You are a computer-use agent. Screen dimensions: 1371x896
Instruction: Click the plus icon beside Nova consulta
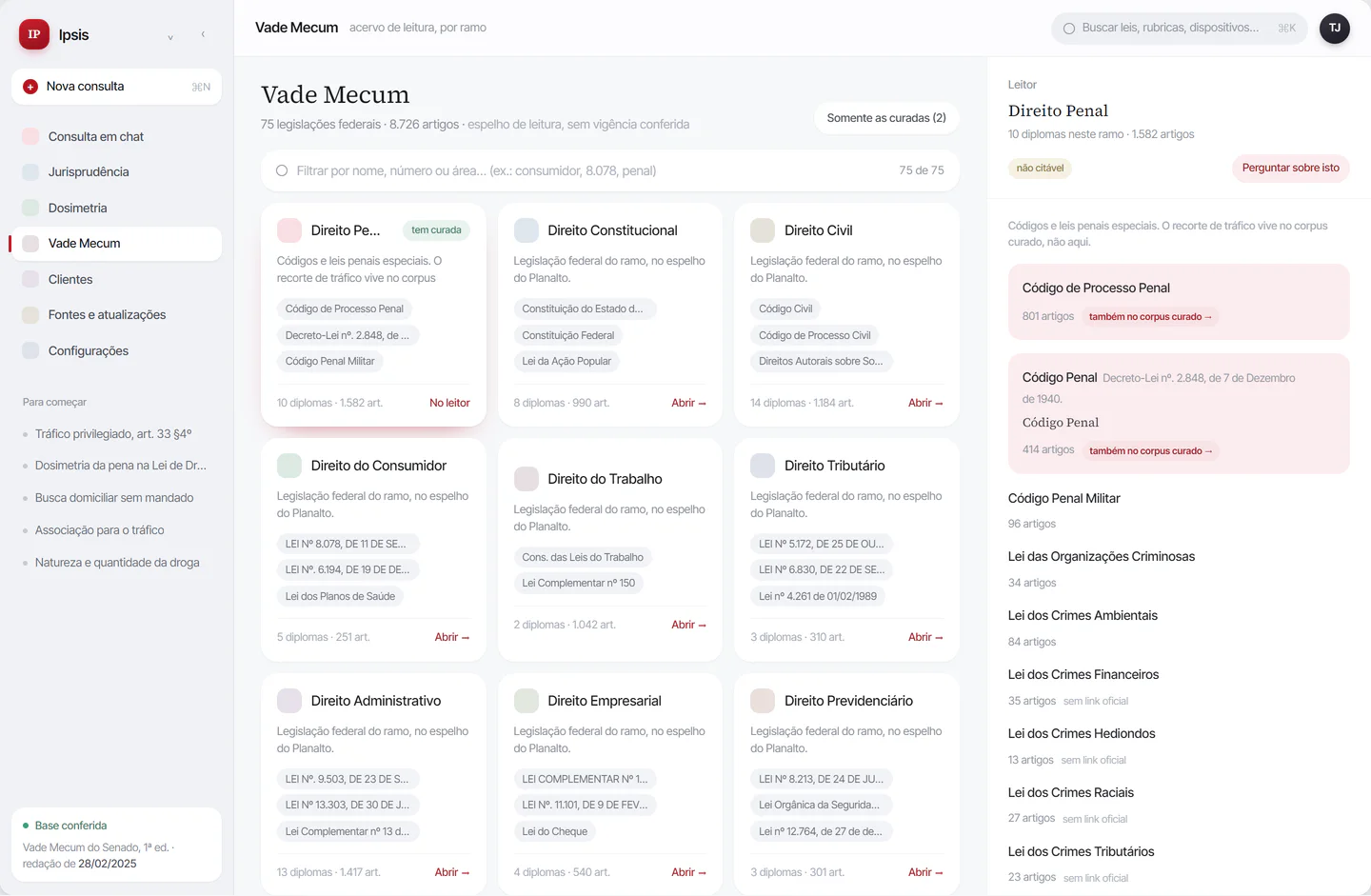pos(30,87)
